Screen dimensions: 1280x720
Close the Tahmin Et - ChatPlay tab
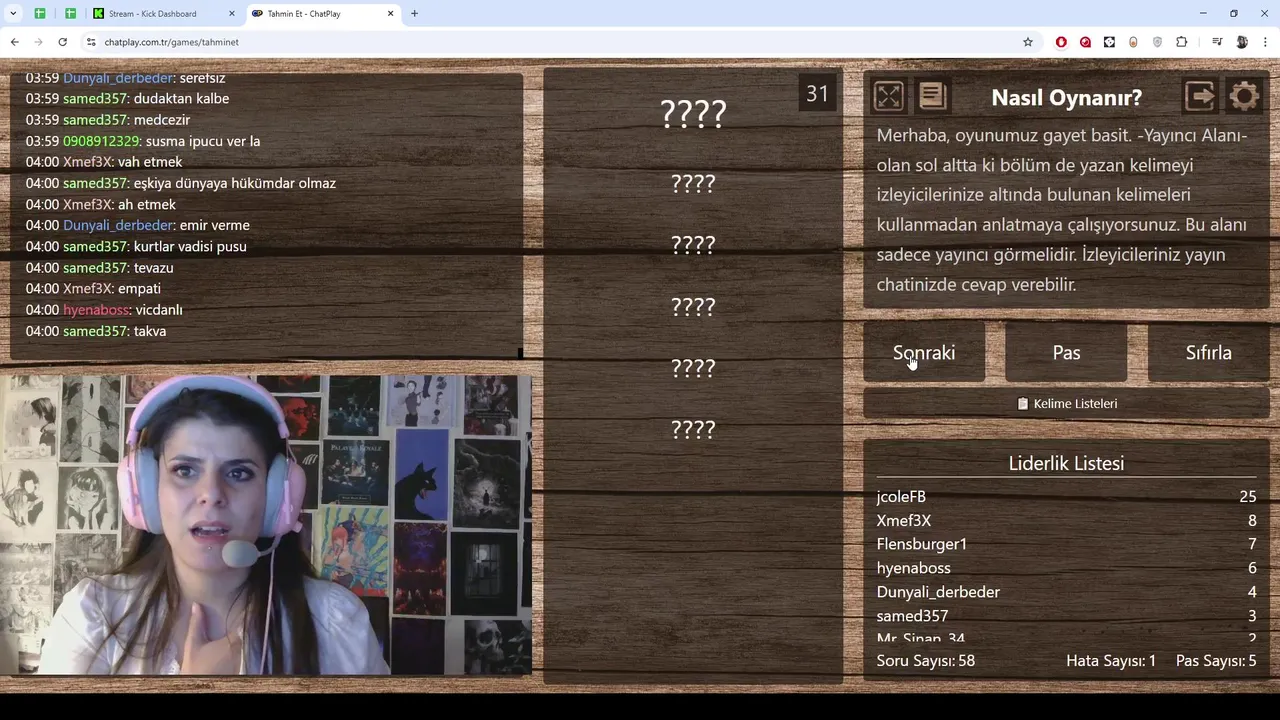(x=391, y=13)
